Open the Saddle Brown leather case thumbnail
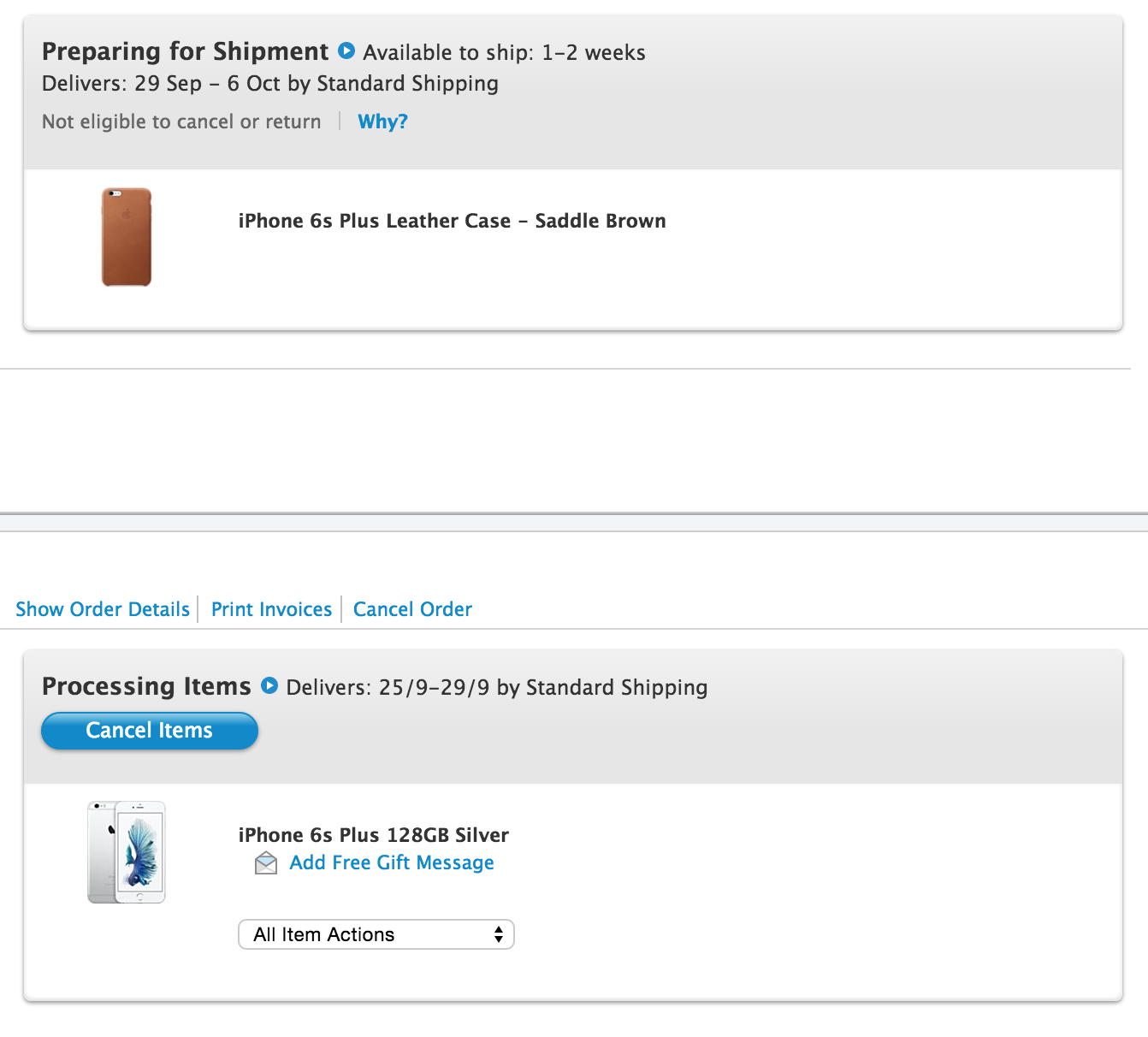1148x1037 pixels. point(127,237)
